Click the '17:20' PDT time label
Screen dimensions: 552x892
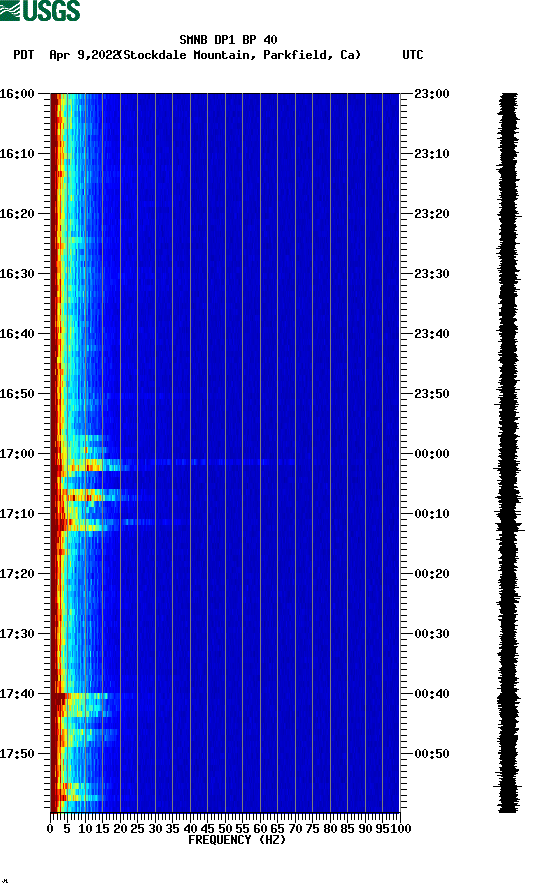pos(17,574)
